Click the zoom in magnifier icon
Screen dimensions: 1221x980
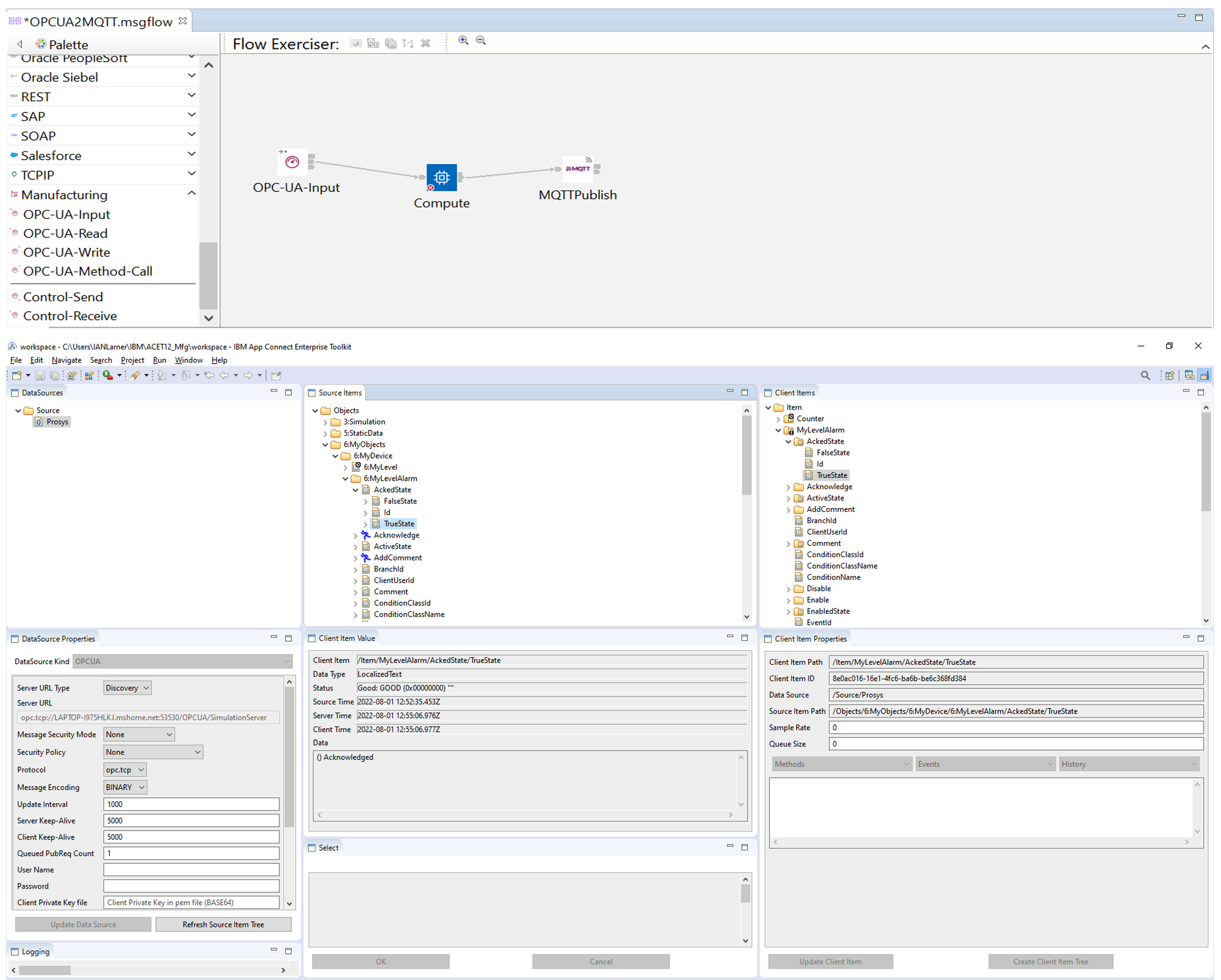tap(463, 40)
